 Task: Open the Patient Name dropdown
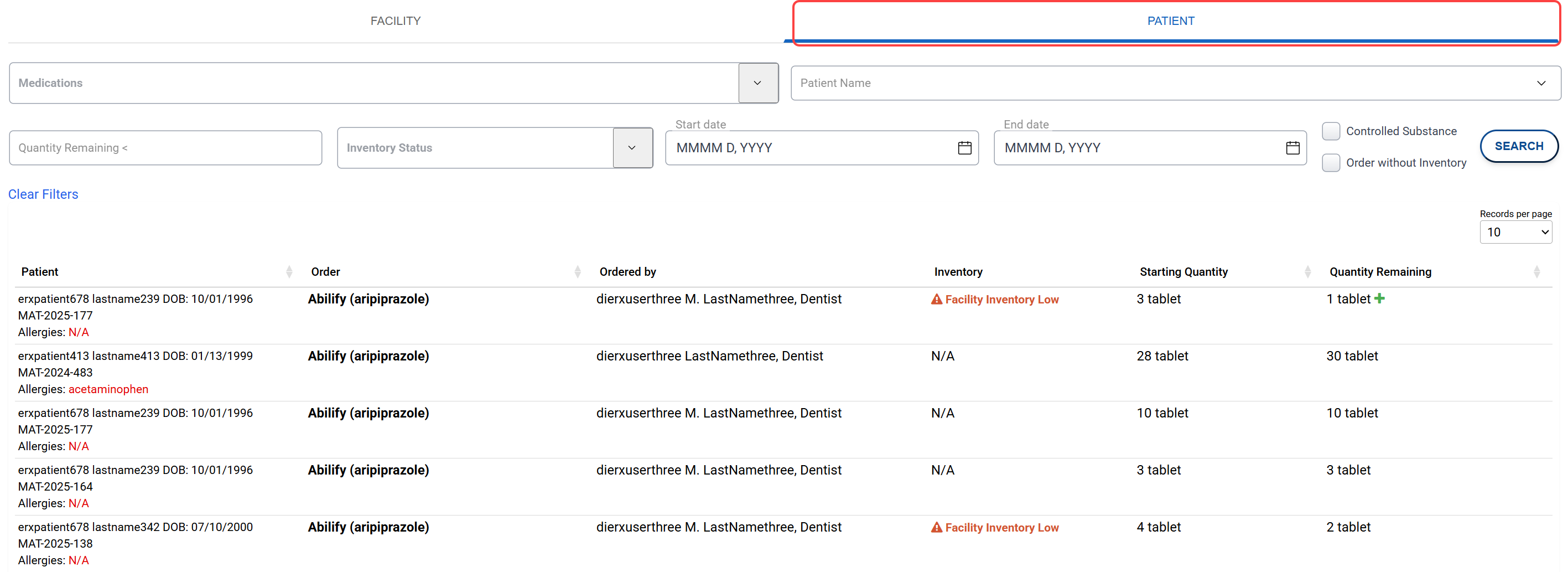click(x=1540, y=83)
